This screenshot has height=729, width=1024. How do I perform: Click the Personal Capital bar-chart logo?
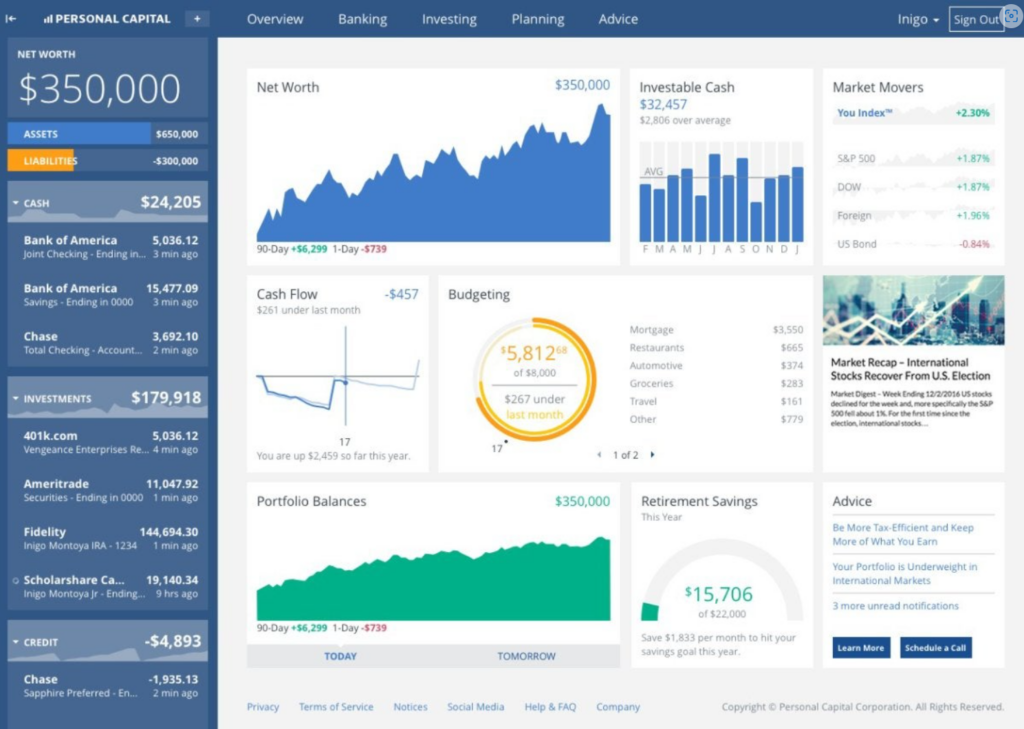[x=48, y=19]
